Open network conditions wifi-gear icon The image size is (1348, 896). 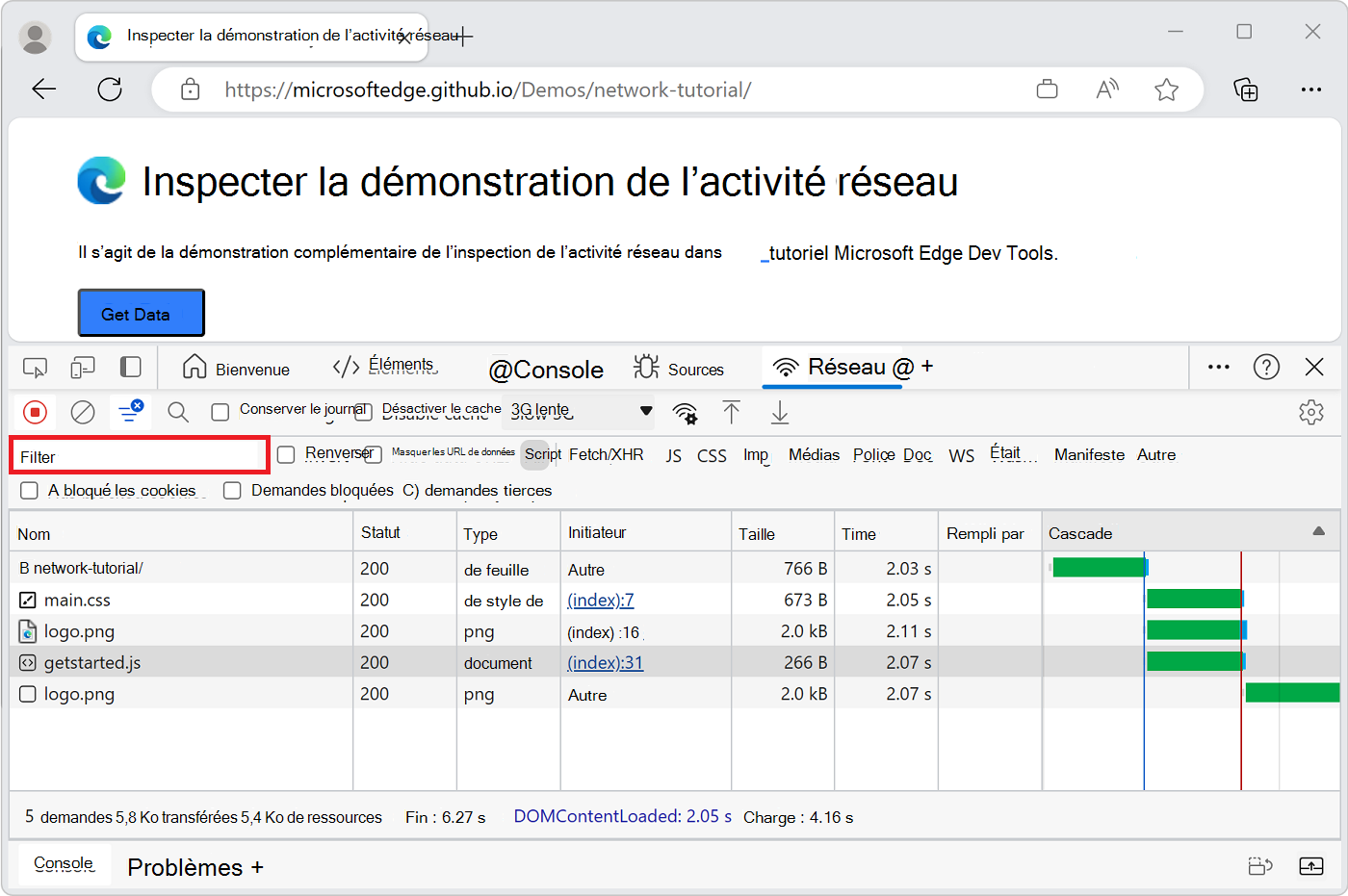point(685,413)
